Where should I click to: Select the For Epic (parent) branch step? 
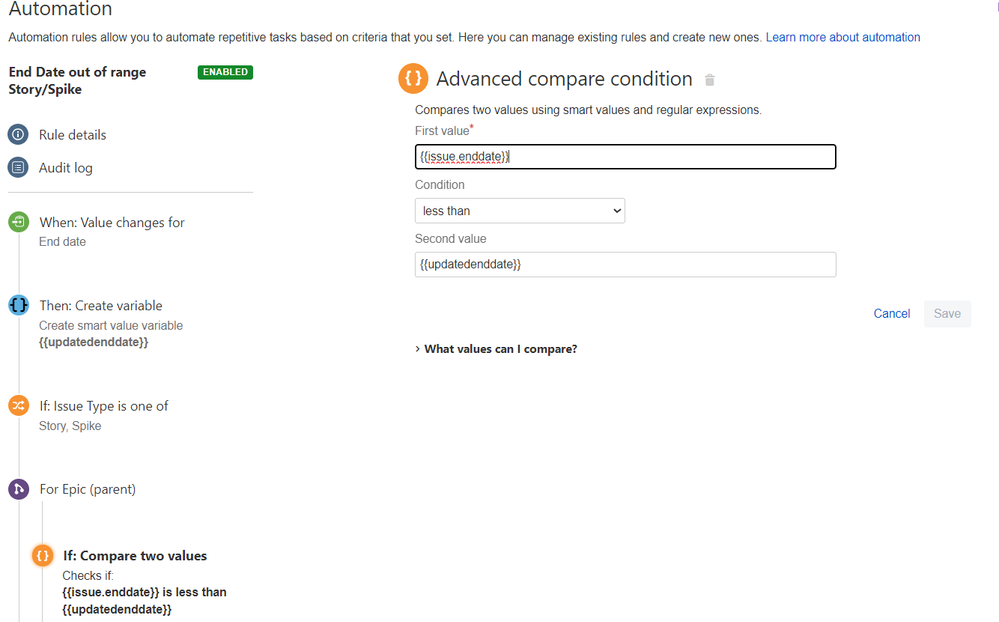point(88,489)
